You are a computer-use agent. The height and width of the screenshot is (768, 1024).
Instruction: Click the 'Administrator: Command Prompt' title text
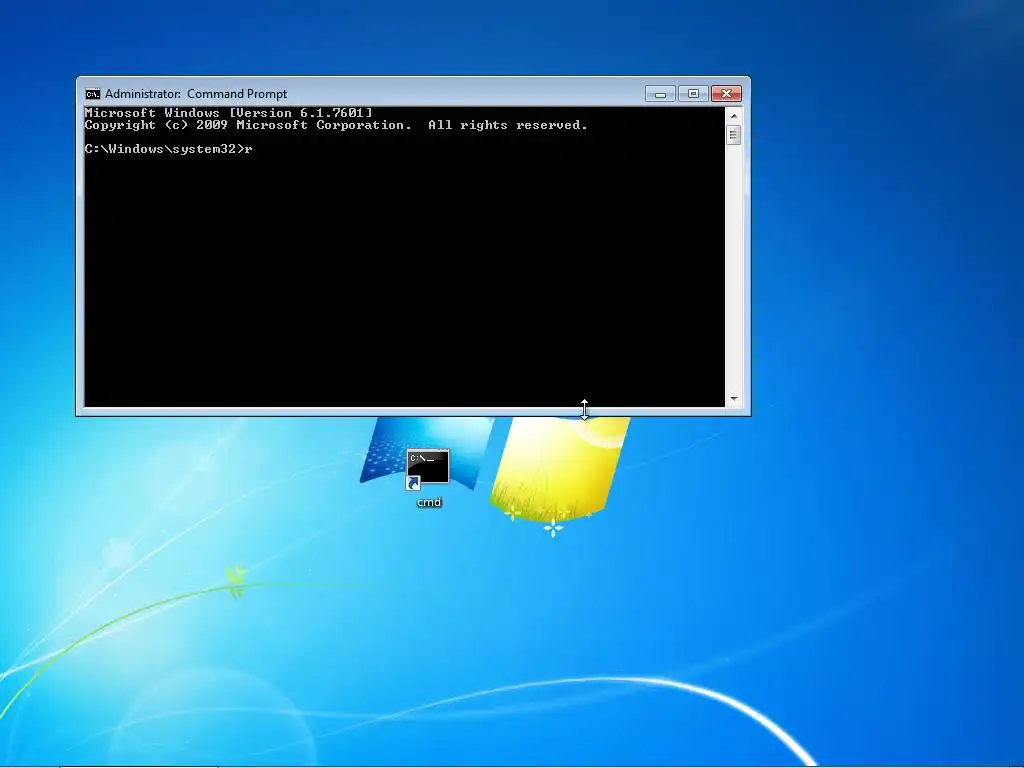pyautogui.click(x=196, y=94)
